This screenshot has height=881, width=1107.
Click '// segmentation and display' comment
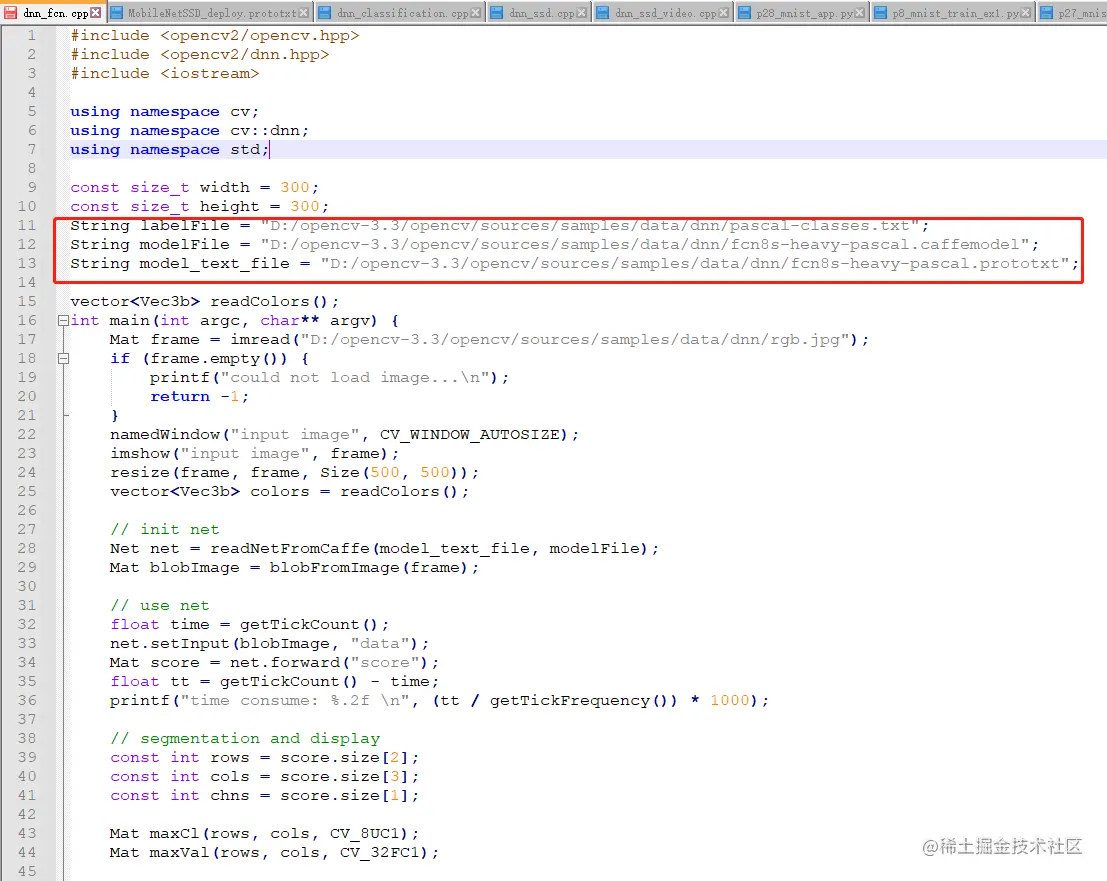[x=245, y=738]
